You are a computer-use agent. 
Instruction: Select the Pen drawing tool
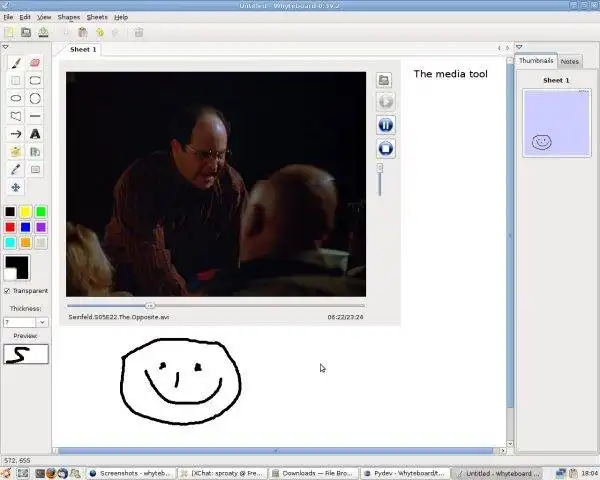(16, 63)
